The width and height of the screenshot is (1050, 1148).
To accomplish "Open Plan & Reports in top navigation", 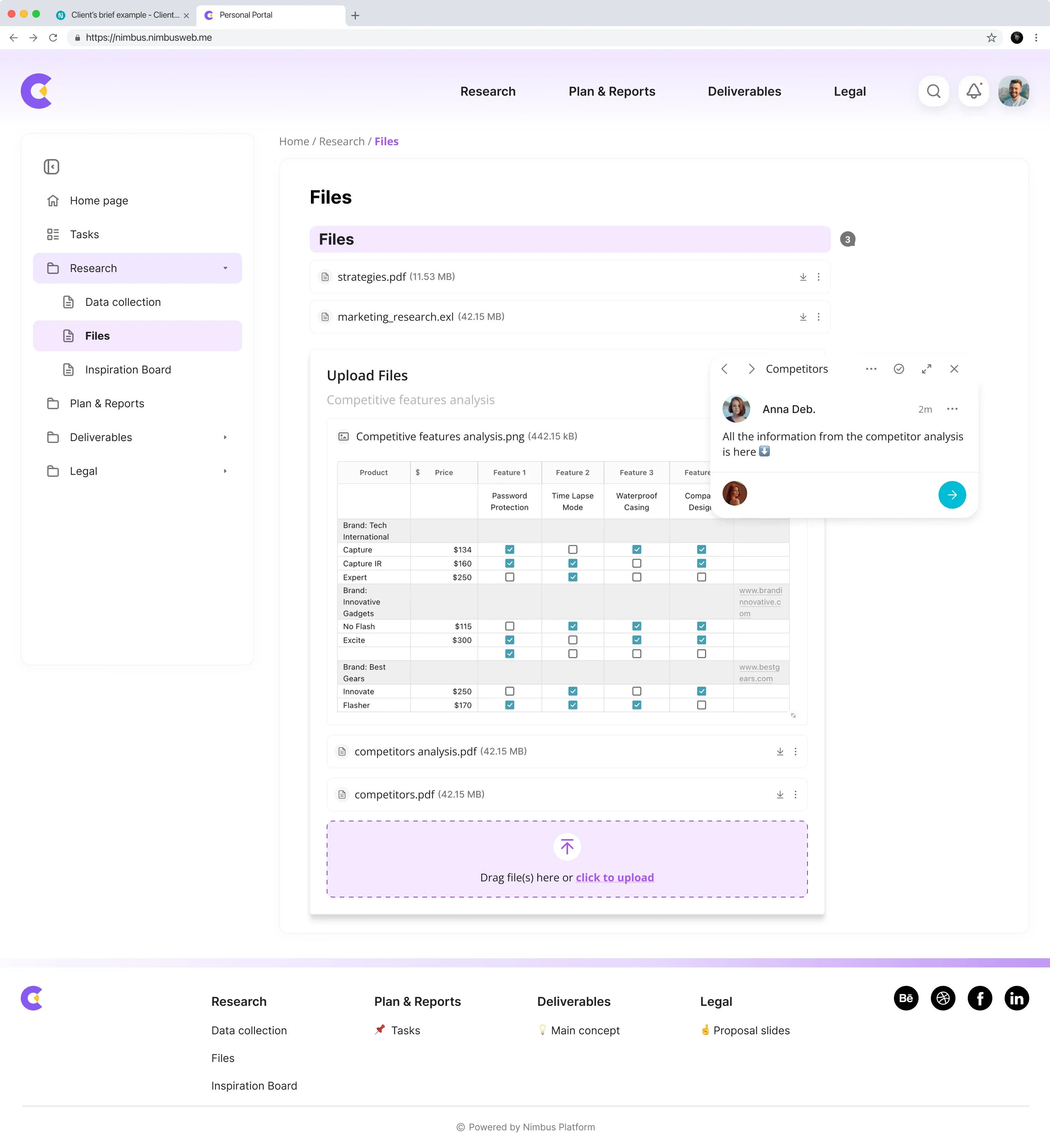I will pyautogui.click(x=612, y=92).
